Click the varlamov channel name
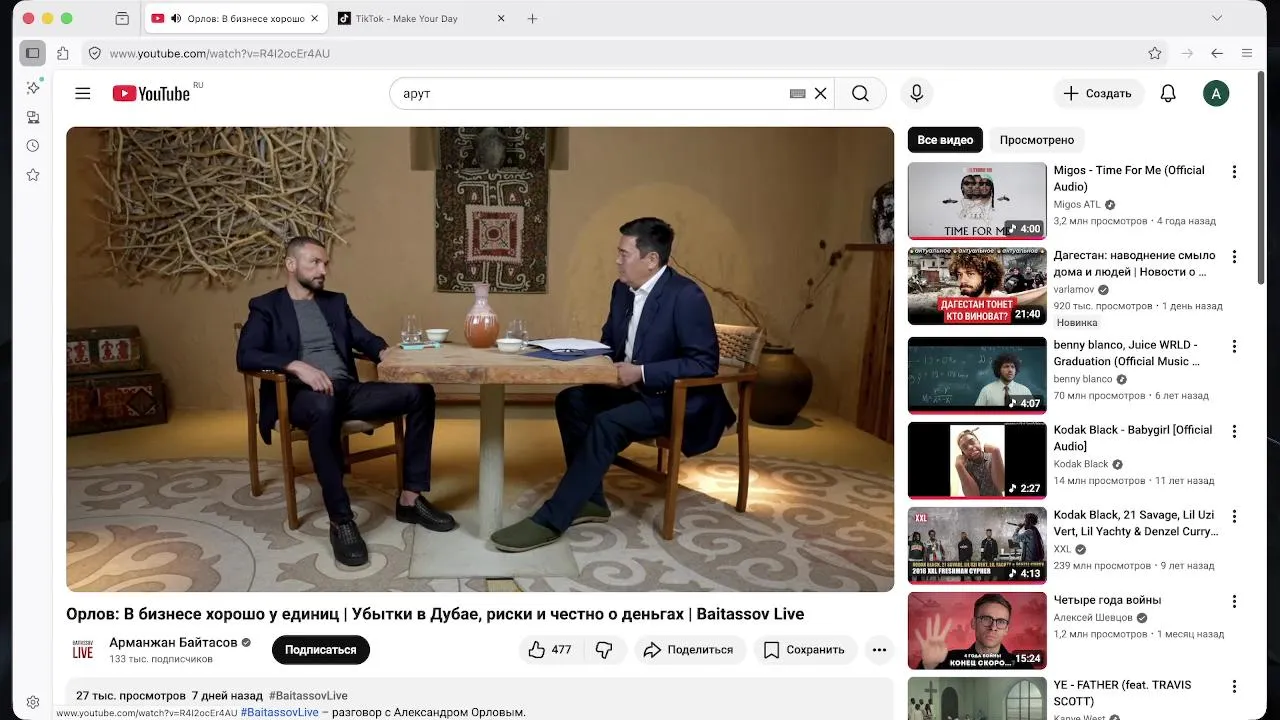Image resolution: width=1280 pixels, height=720 pixels. [1074, 290]
